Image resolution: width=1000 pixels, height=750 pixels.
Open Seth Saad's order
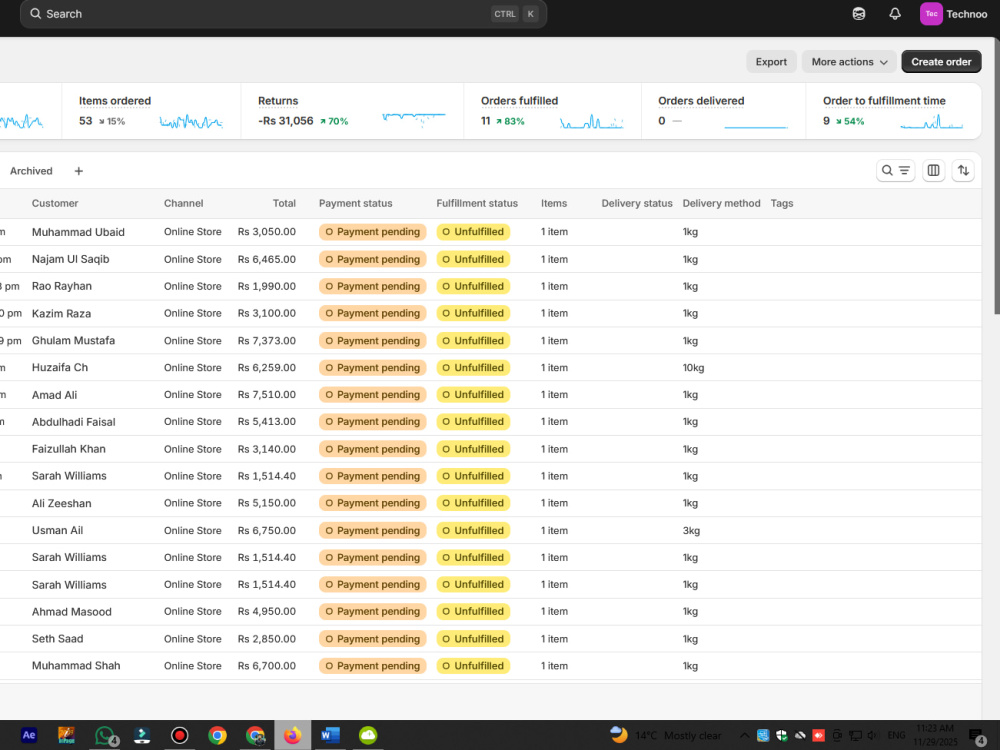[x=490, y=638]
